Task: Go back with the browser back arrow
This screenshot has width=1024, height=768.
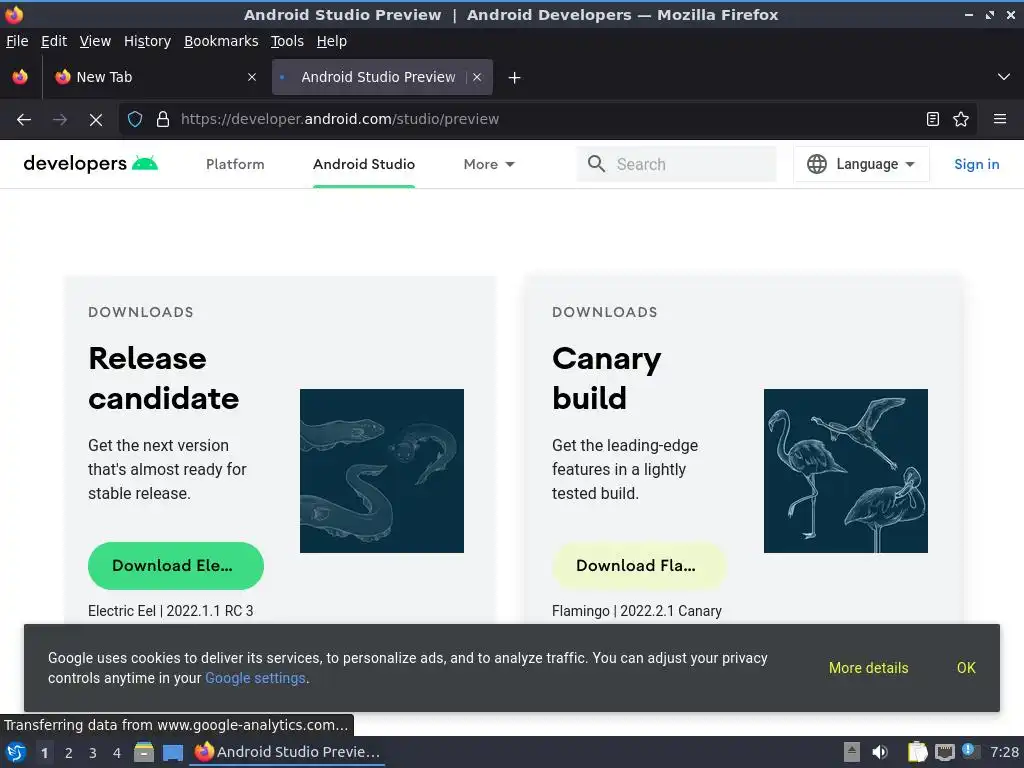Action: click(x=24, y=120)
